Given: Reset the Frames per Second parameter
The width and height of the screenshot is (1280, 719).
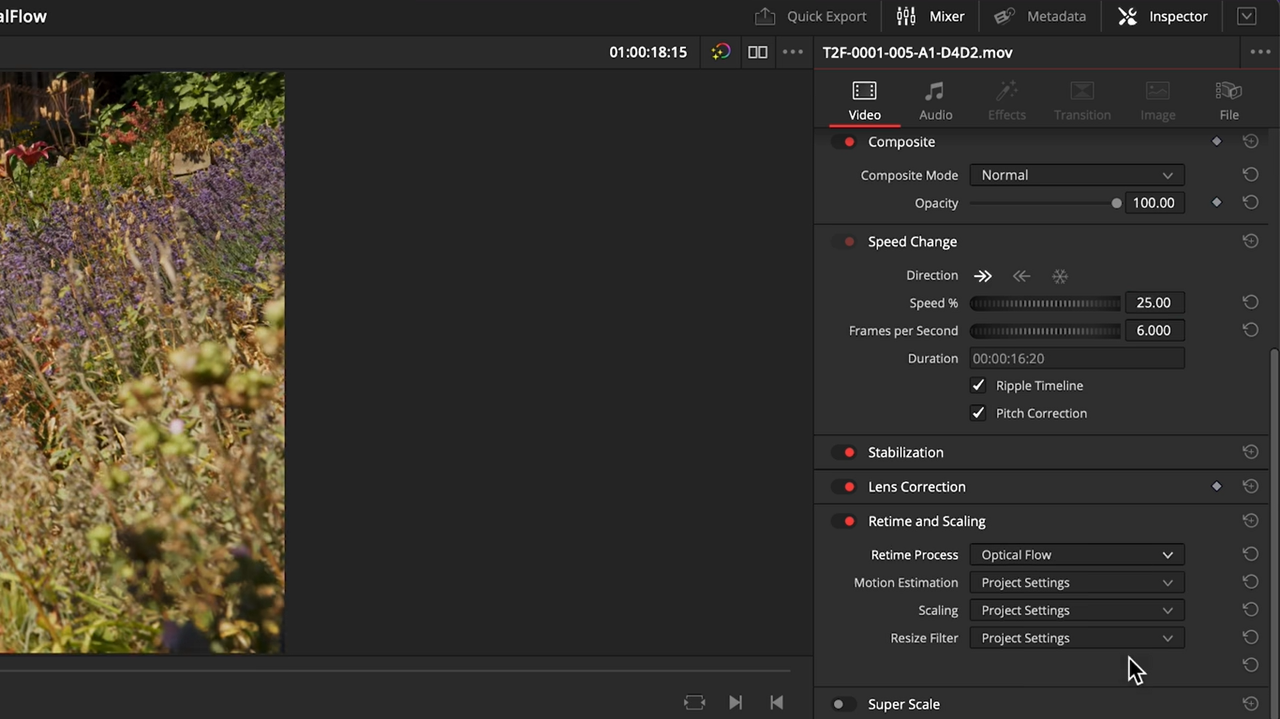Looking at the screenshot, I should (1250, 330).
